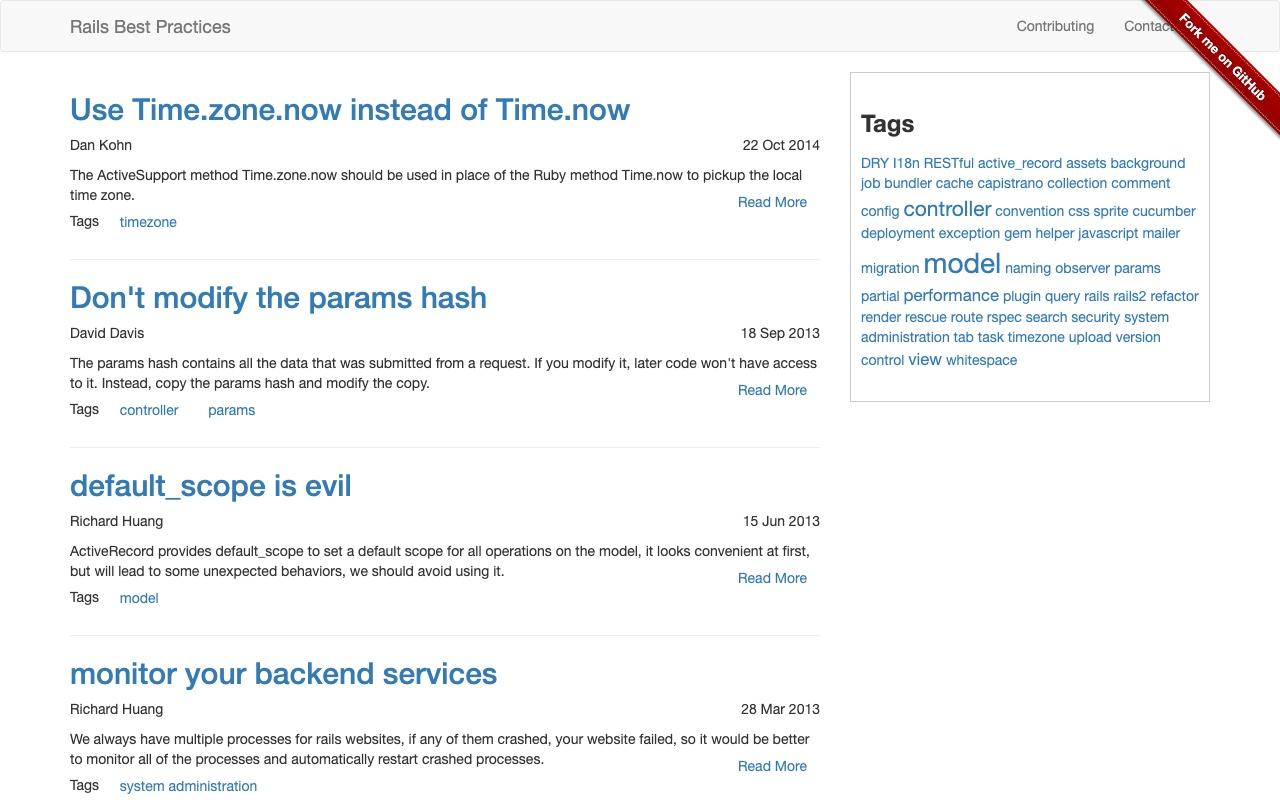
Task: Open article 'Don't modify the params hash'
Action: click(x=278, y=297)
